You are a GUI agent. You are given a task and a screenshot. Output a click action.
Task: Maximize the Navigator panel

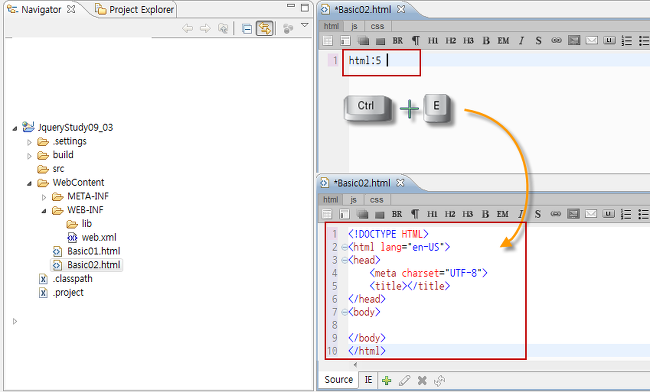pyautogui.click(x=305, y=8)
